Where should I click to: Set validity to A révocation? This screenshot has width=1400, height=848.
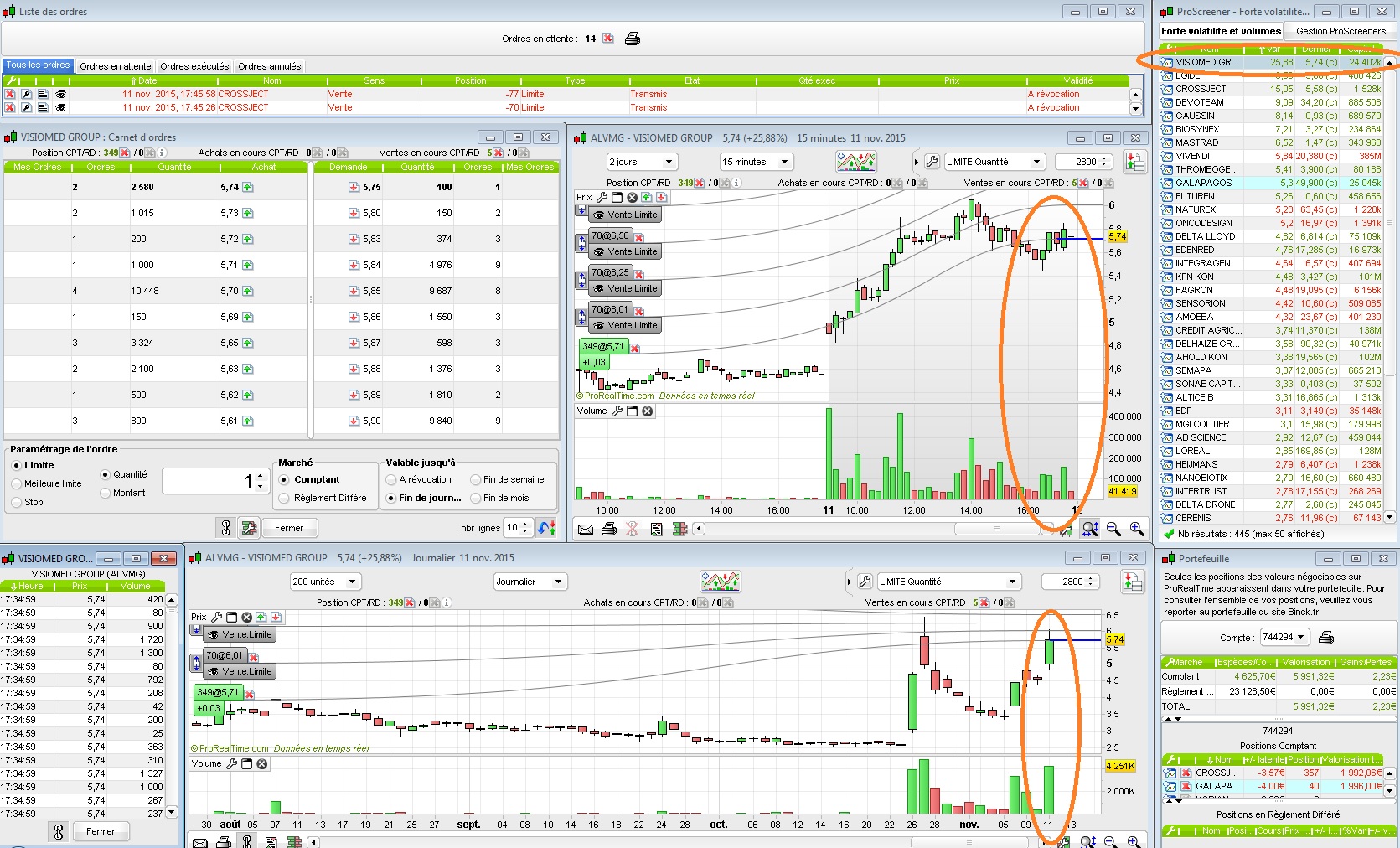[419, 480]
